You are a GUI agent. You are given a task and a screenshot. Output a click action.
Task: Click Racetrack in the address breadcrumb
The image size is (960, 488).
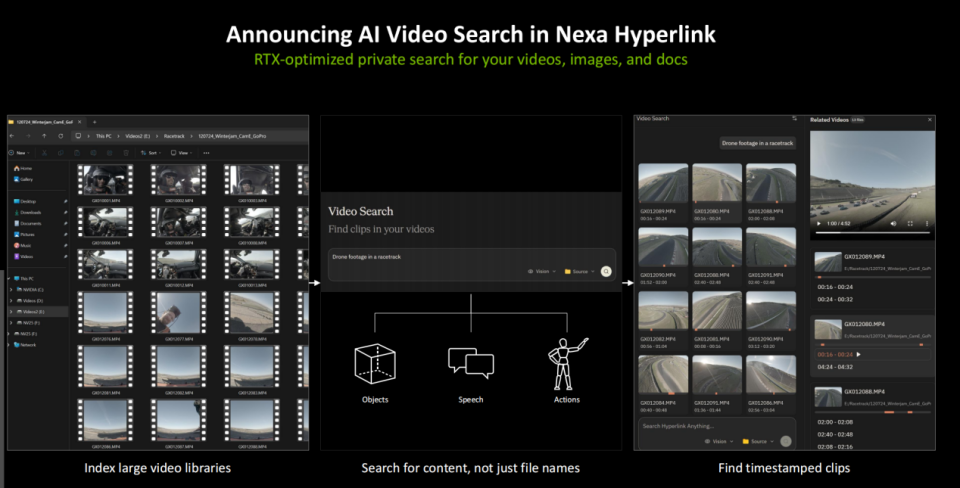[x=174, y=136]
